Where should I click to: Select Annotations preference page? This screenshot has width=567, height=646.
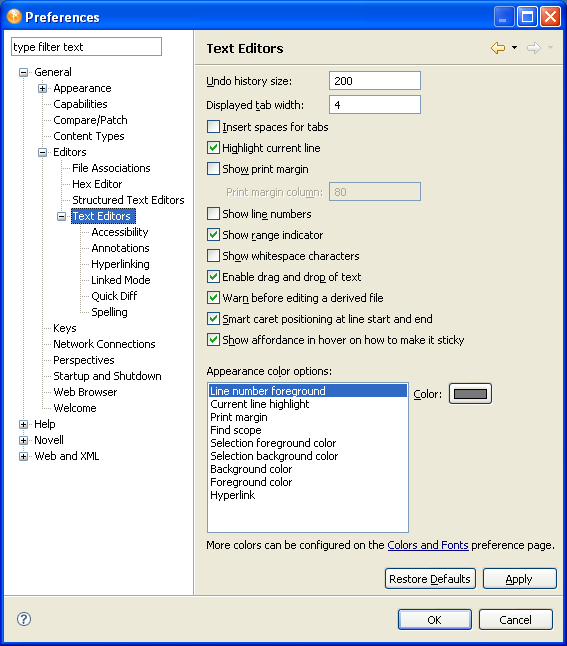[120, 248]
